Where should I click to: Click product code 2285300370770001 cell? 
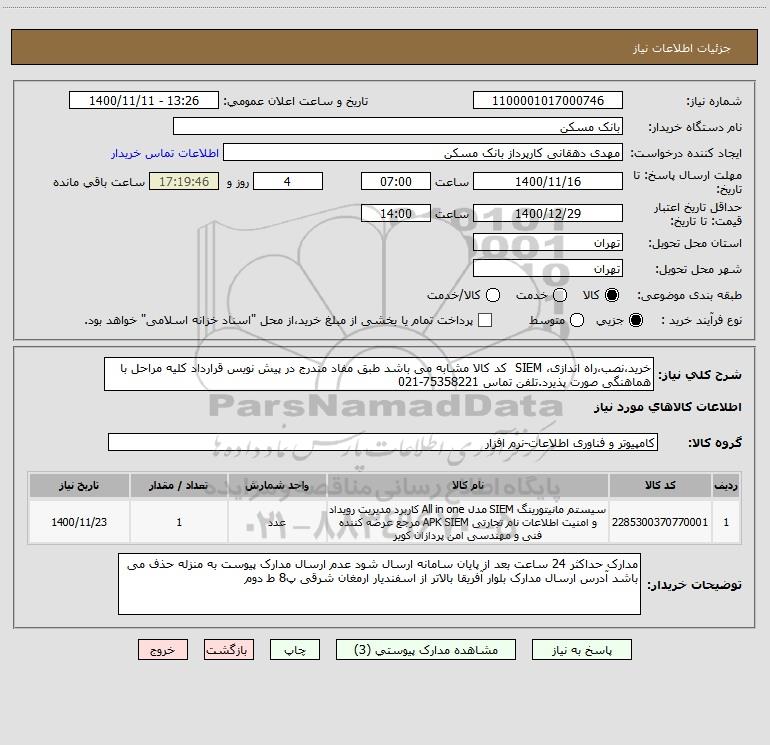tap(660, 522)
